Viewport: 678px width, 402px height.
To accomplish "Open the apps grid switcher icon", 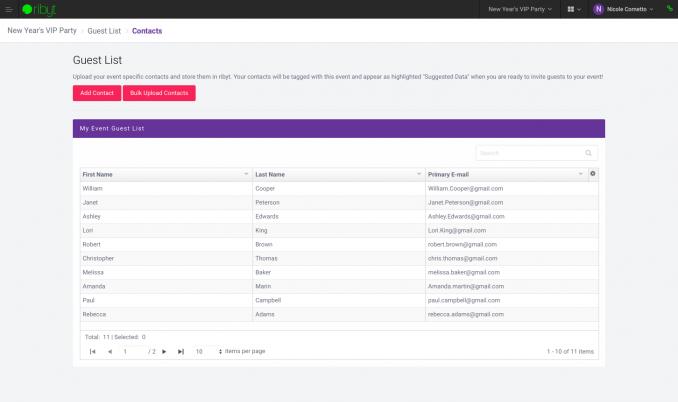I will click(572, 9).
